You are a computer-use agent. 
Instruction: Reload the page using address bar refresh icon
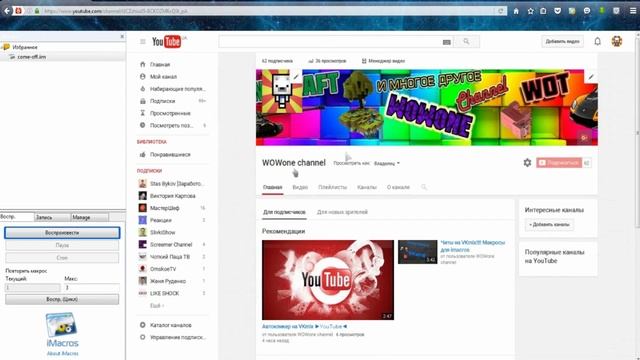coord(500,11)
